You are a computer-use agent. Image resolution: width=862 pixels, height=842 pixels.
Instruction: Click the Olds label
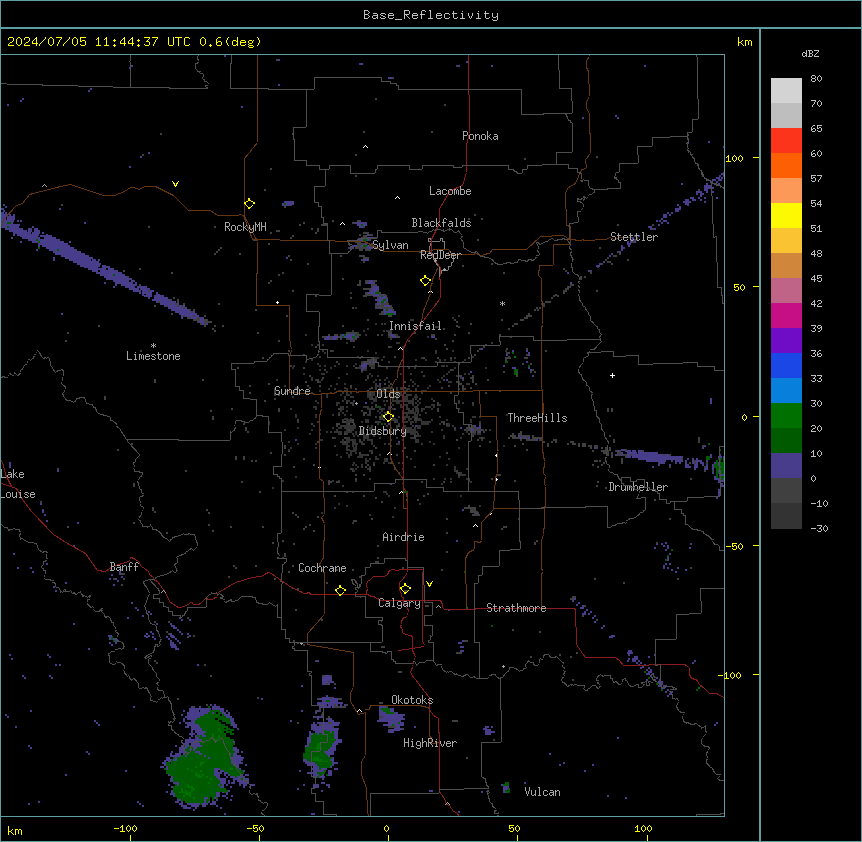pyautogui.click(x=388, y=394)
